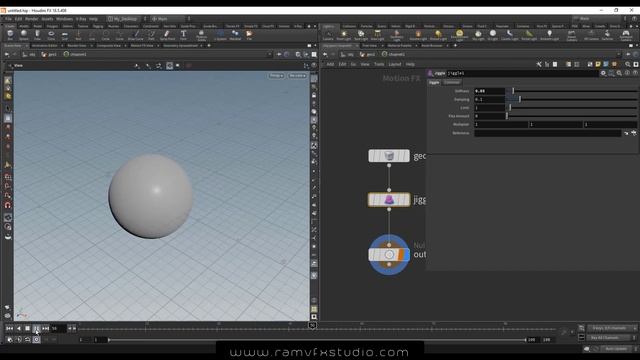Click the stop playback button
This screenshot has height=360, width=640.
tap(27, 328)
